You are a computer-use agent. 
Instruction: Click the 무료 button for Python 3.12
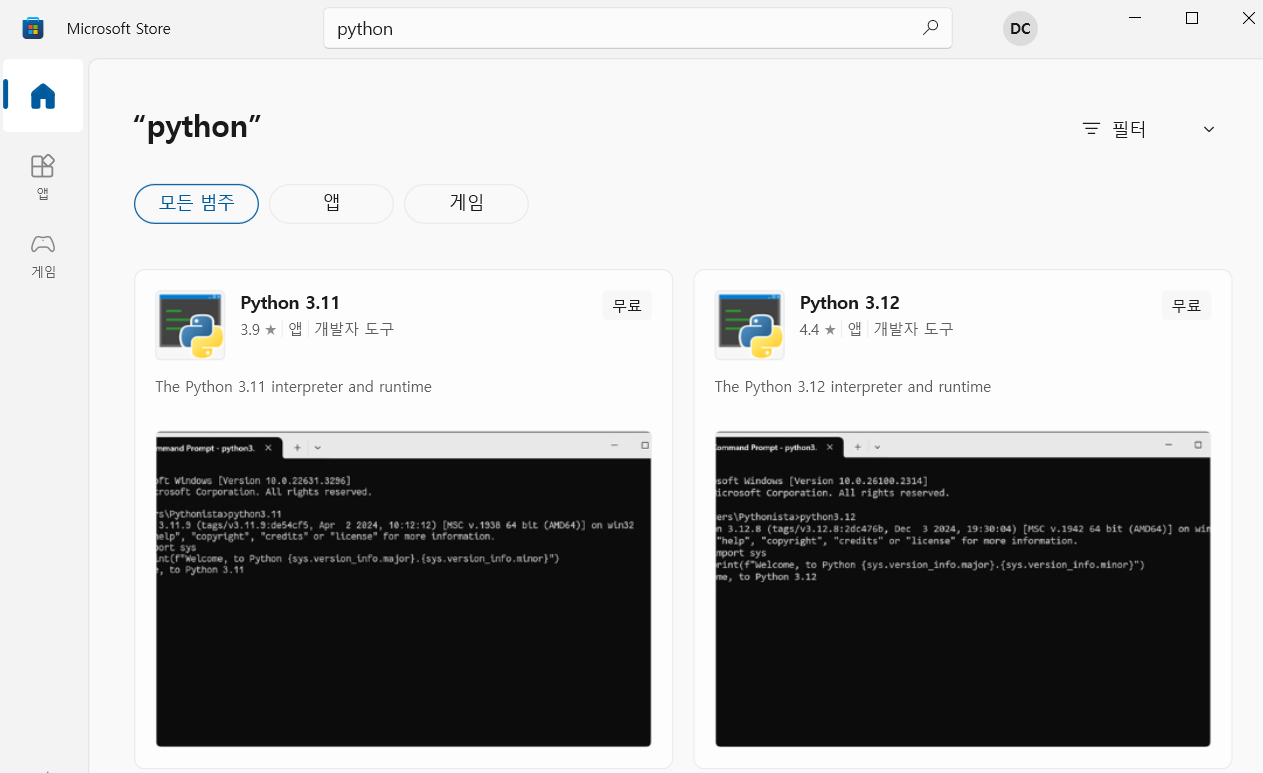point(1186,306)
